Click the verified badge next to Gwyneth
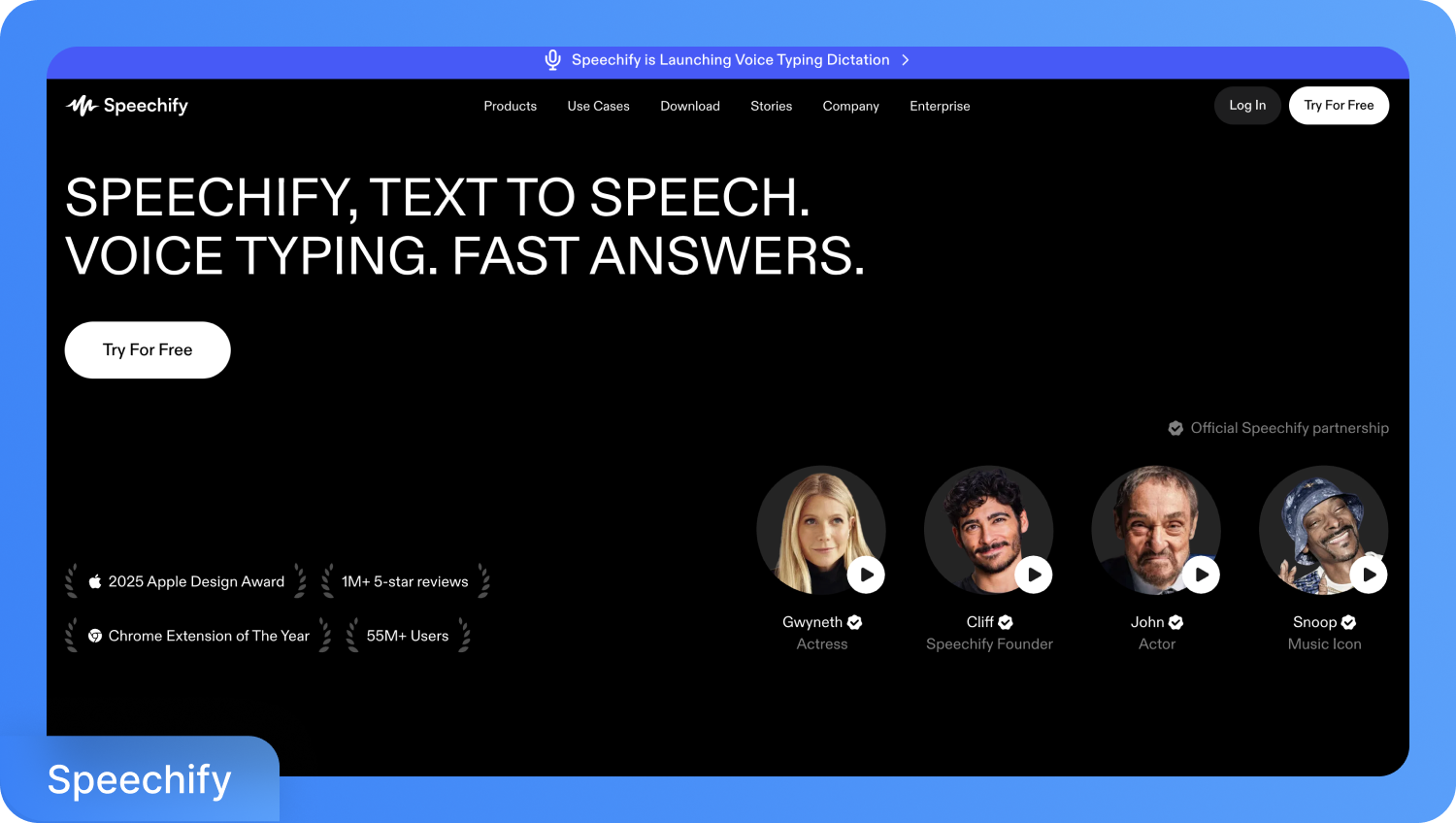Screen dimensions: 1456x823 pos(853,622)
